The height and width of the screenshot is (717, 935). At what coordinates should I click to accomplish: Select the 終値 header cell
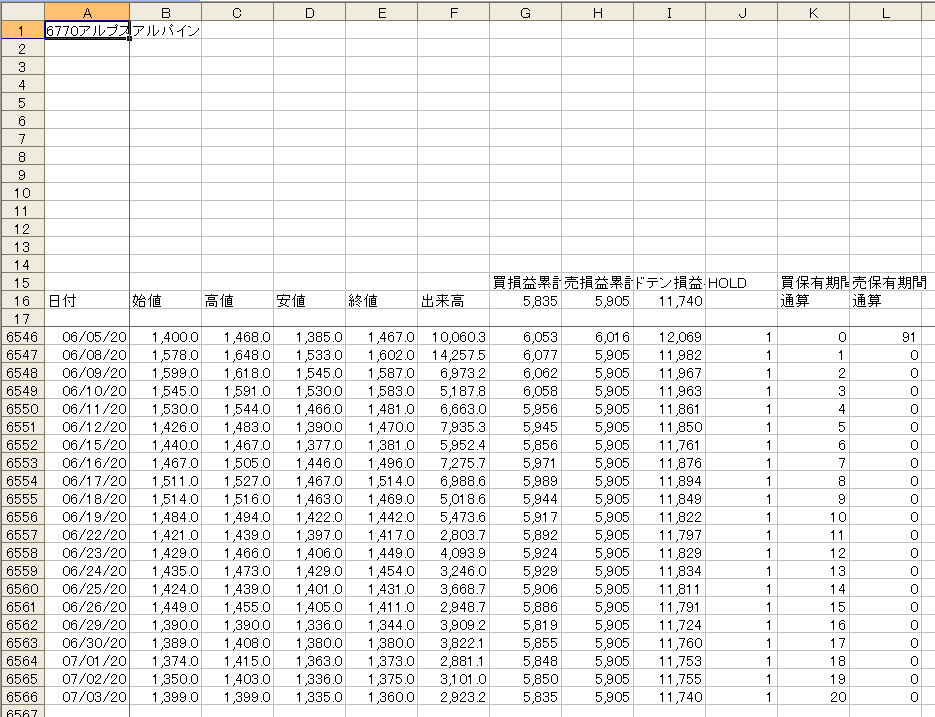[x=382, y=301]
